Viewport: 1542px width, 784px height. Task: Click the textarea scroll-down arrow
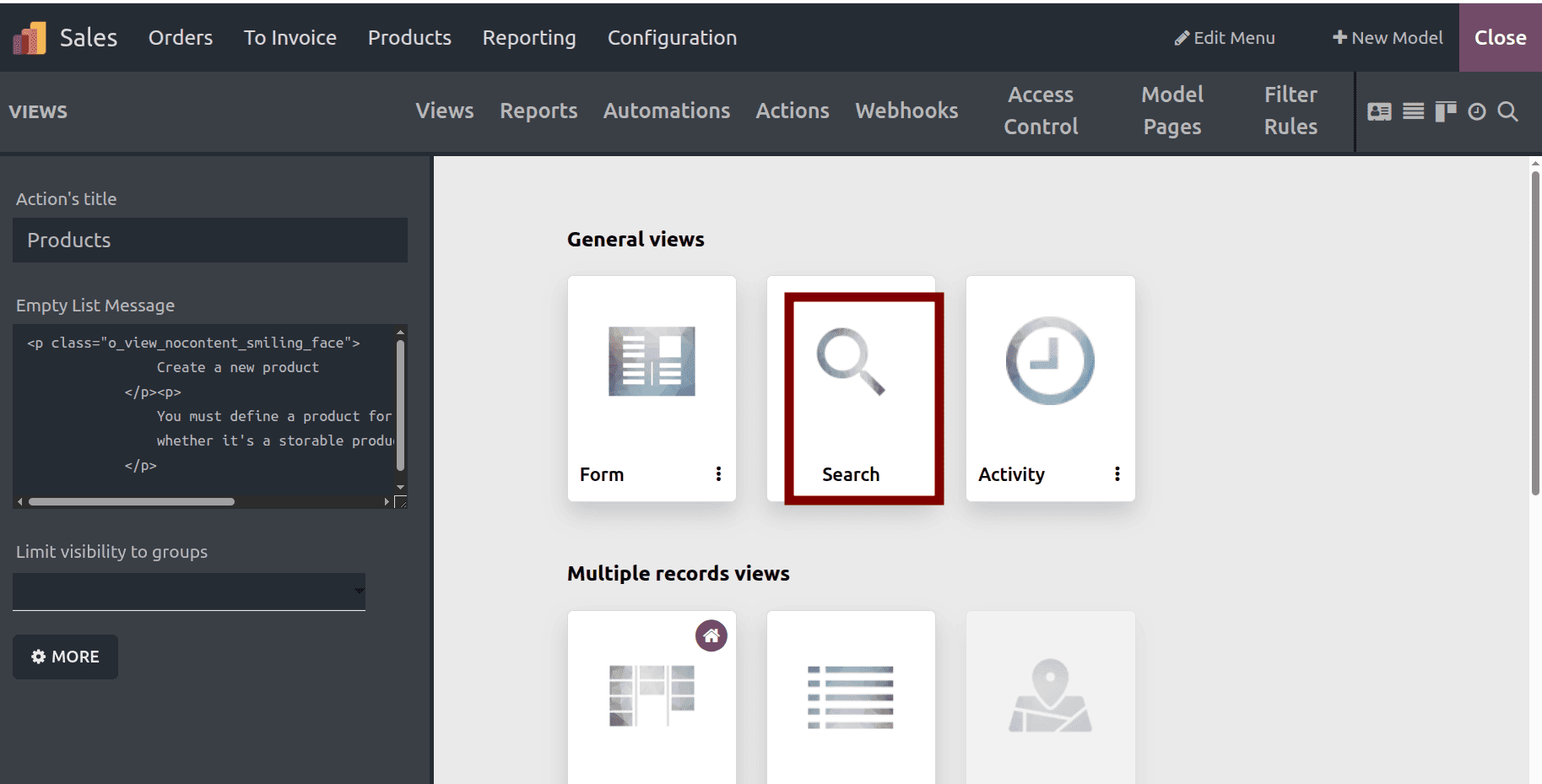400,487
